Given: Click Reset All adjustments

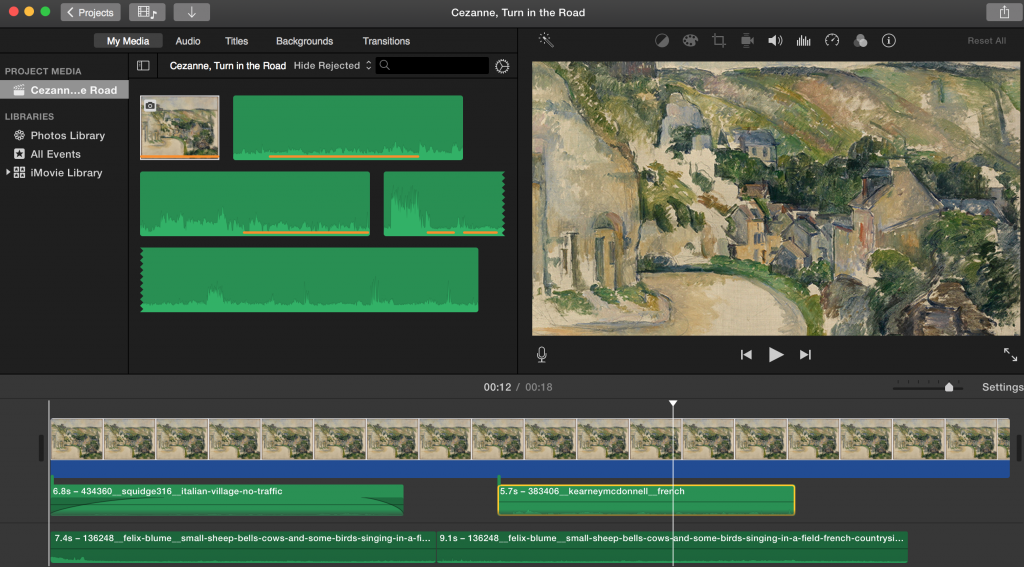Looking at the screenshot, I should [987, 40].
